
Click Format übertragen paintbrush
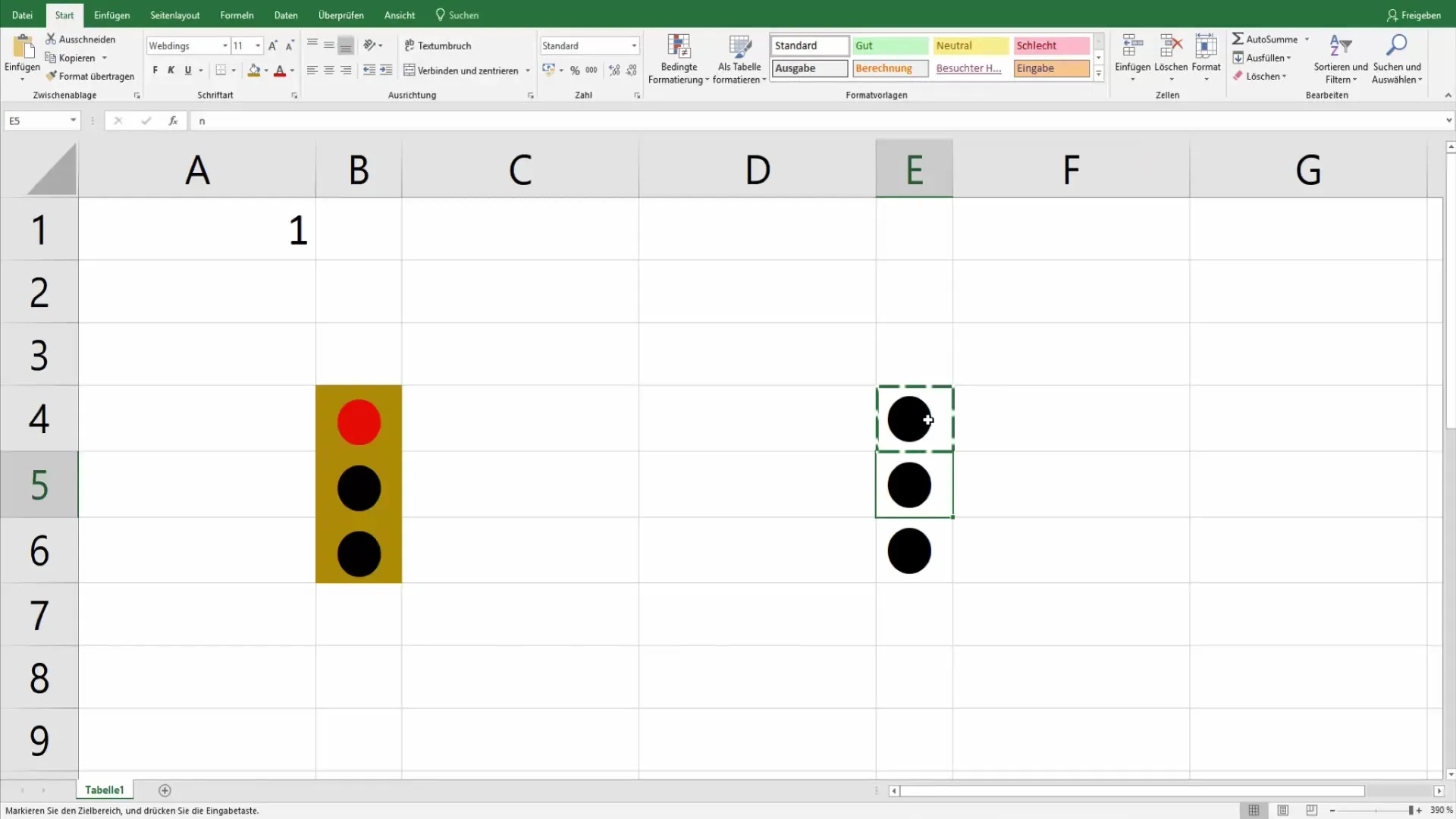tap(51, 76)
